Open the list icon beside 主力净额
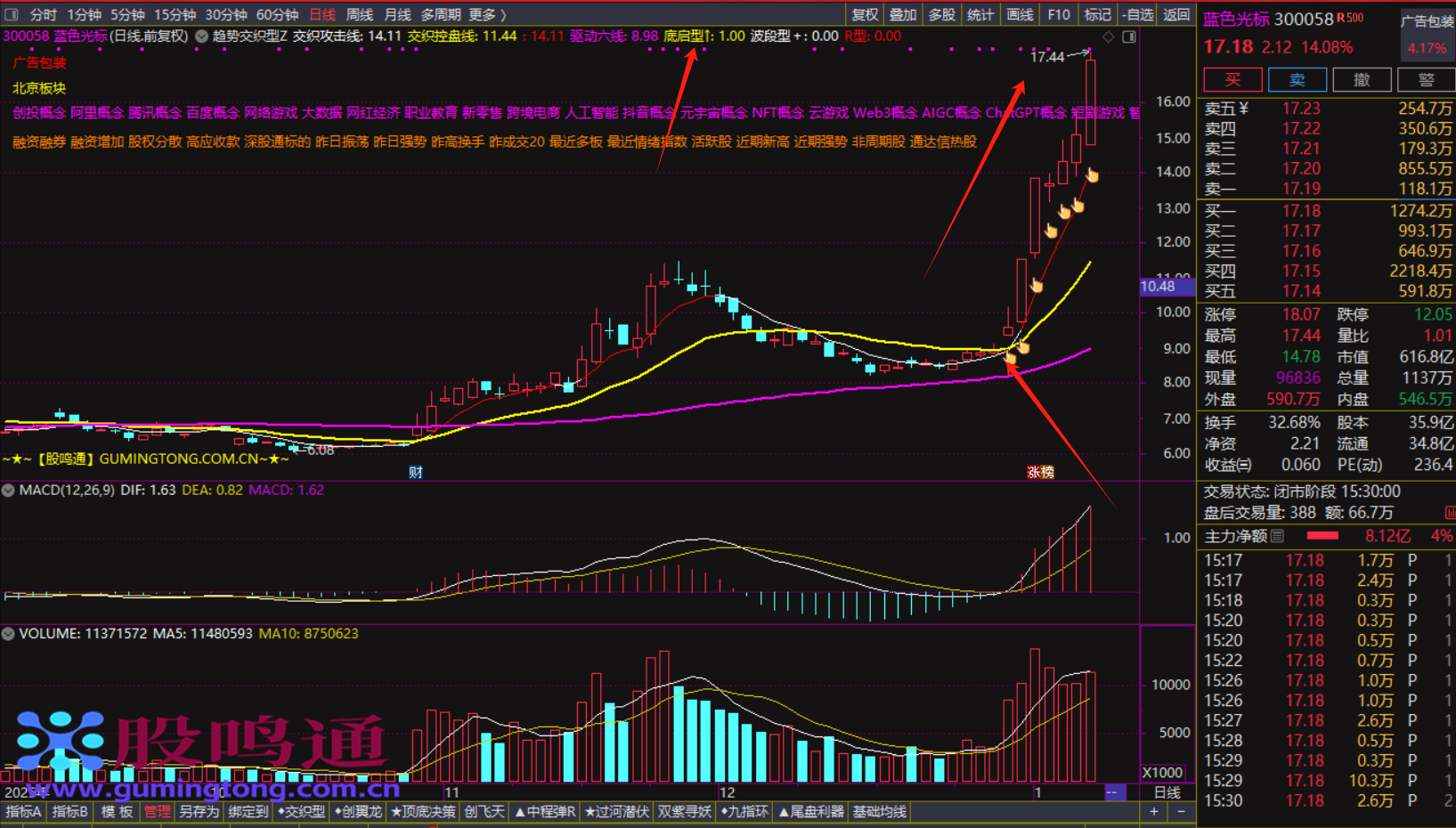 (1278, 536)
